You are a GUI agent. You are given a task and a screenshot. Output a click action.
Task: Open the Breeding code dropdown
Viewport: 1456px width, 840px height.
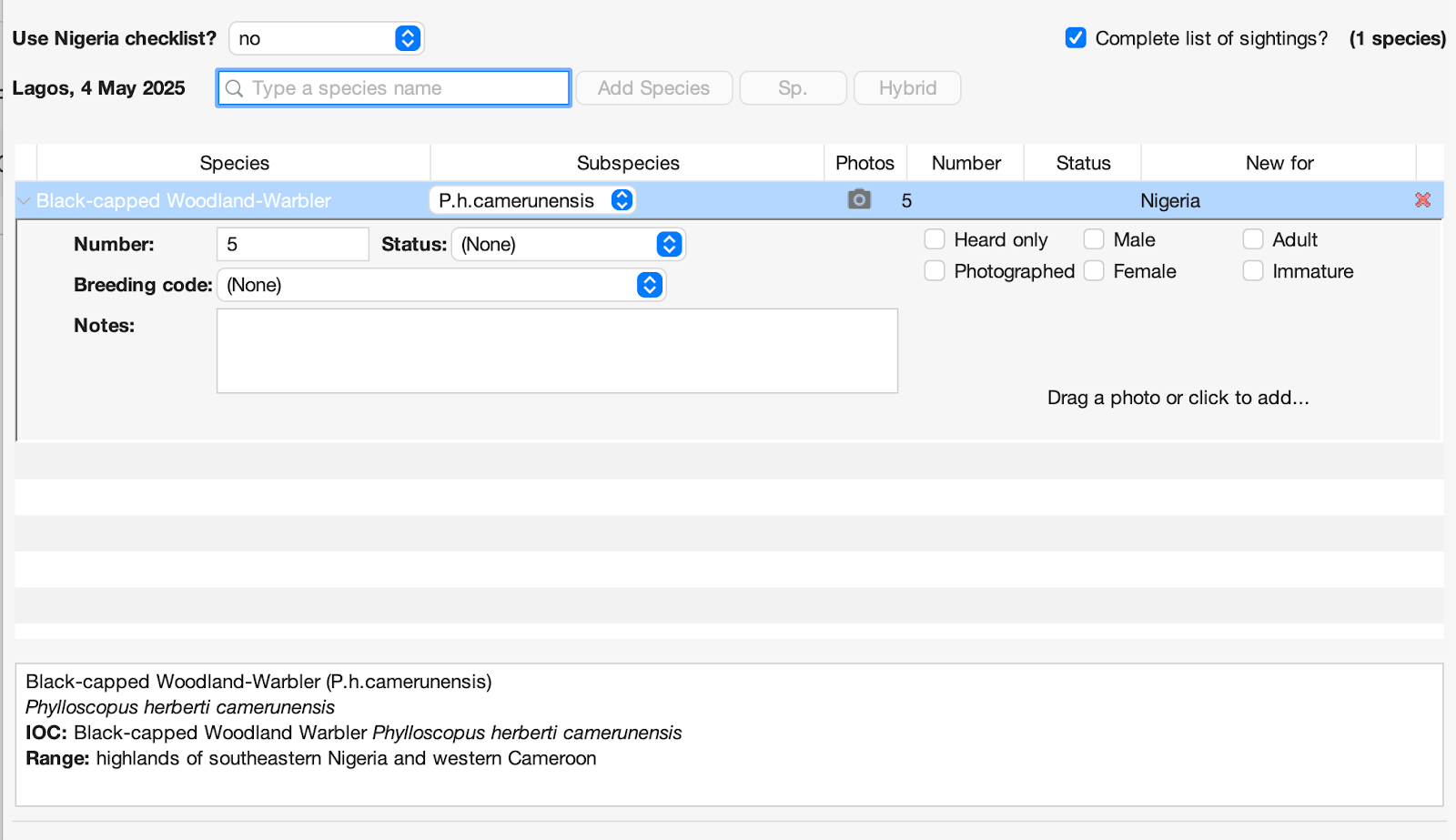pyautogui.click(x=440, y=285)
